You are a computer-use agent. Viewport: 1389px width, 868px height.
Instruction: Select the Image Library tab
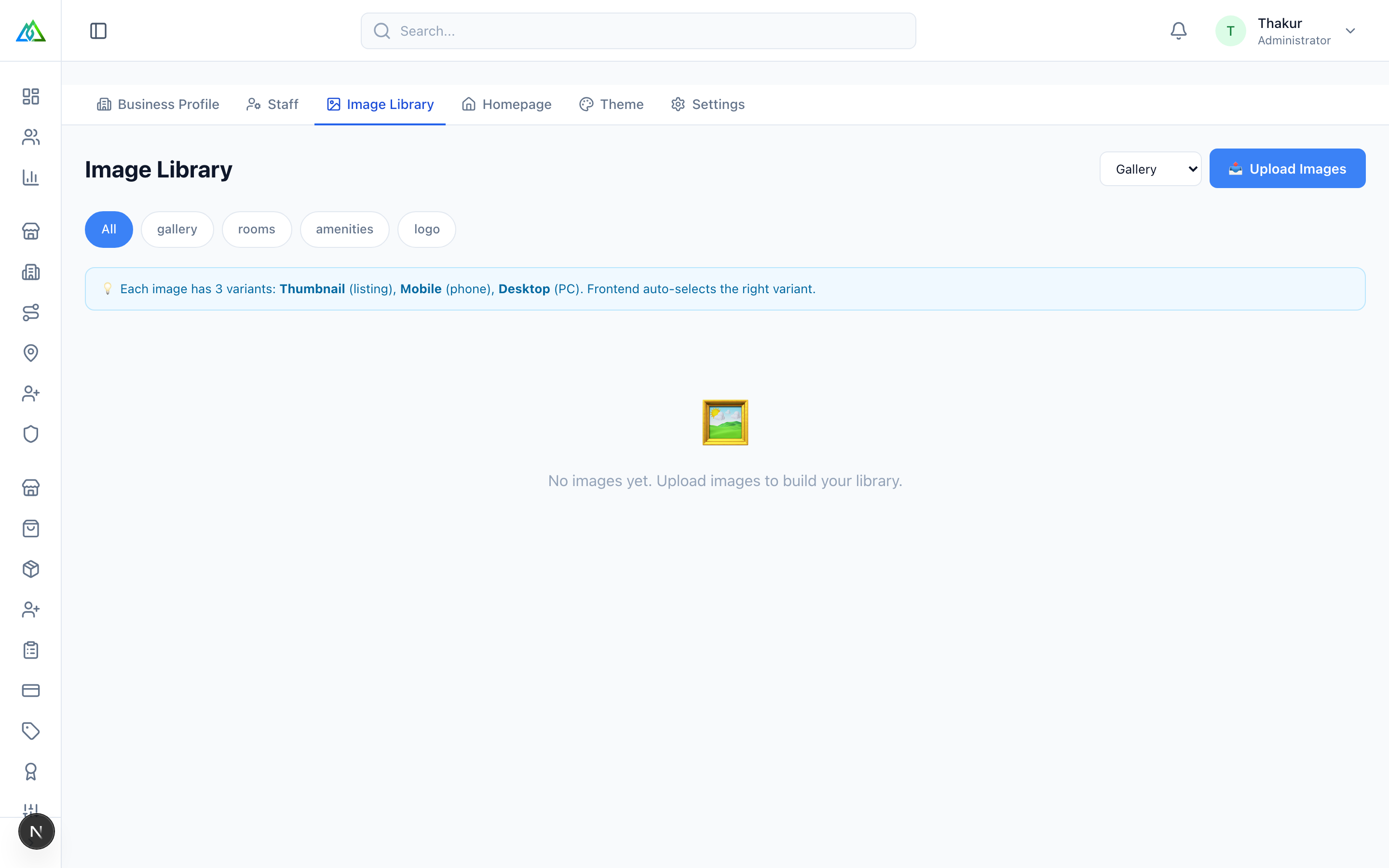(380, 105)
